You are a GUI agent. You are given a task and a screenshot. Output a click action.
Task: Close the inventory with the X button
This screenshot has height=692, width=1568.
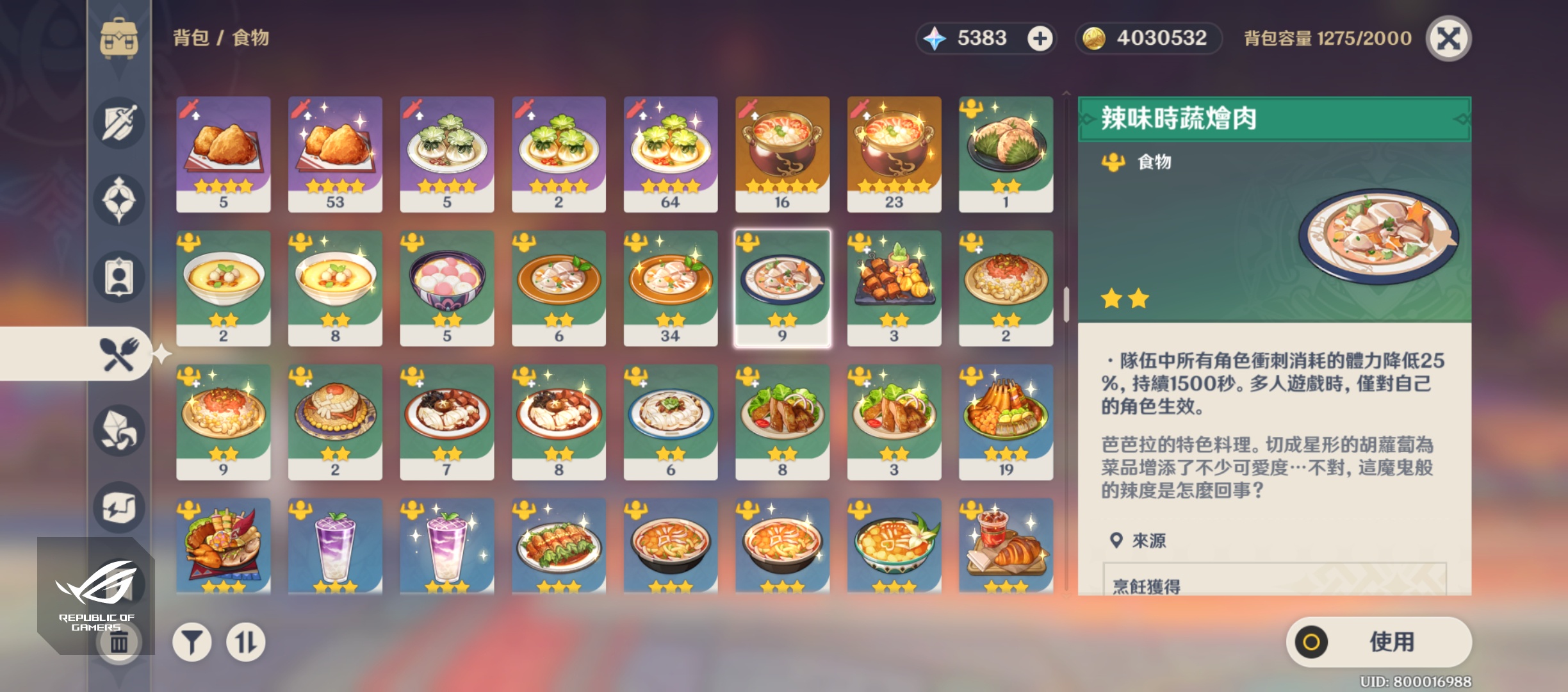pos(1449,38)
